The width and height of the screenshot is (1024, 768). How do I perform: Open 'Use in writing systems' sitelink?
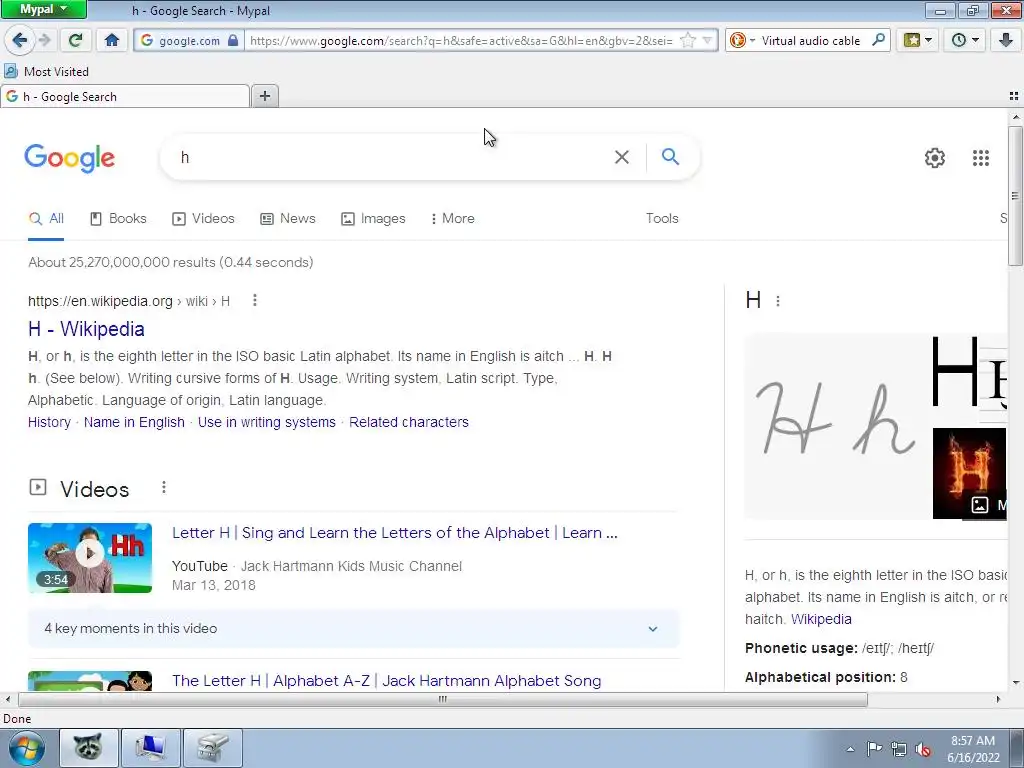266,423
